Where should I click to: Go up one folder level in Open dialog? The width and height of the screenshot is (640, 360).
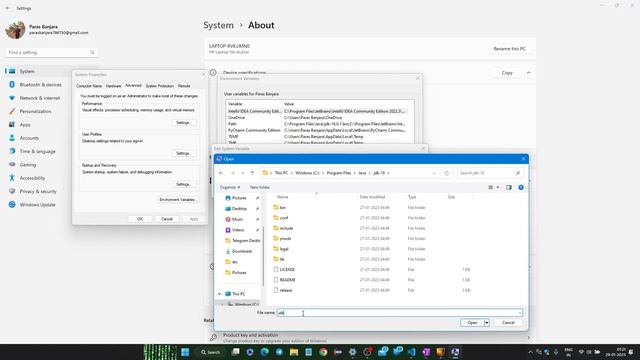(253, 173)
